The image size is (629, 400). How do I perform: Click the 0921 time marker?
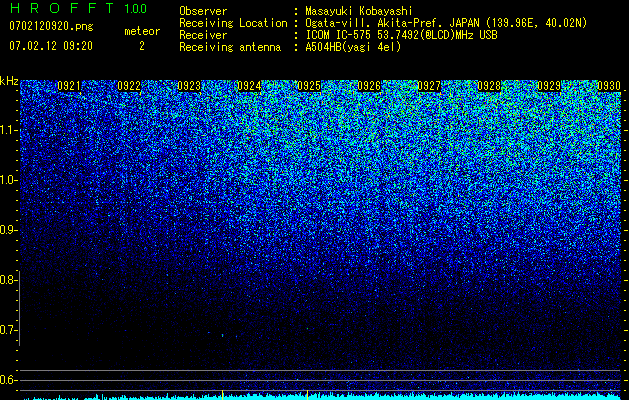coord(69,86)
